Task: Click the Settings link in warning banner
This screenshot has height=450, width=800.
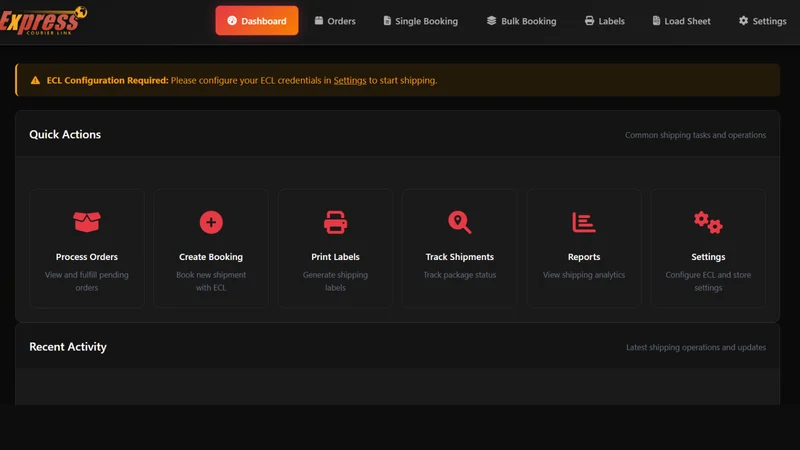Action: (349, 80)
